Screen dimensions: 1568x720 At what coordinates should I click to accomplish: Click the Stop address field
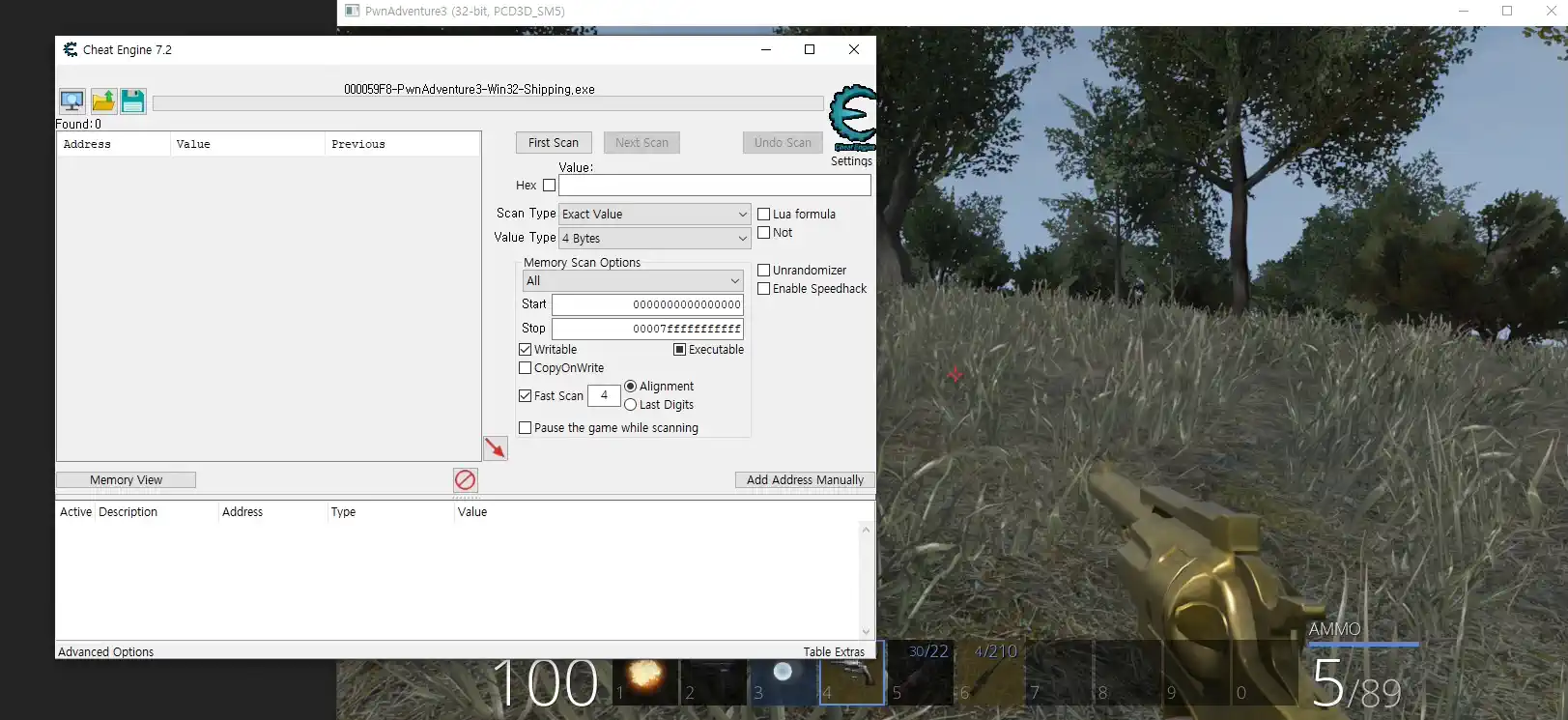coord(647,329)
